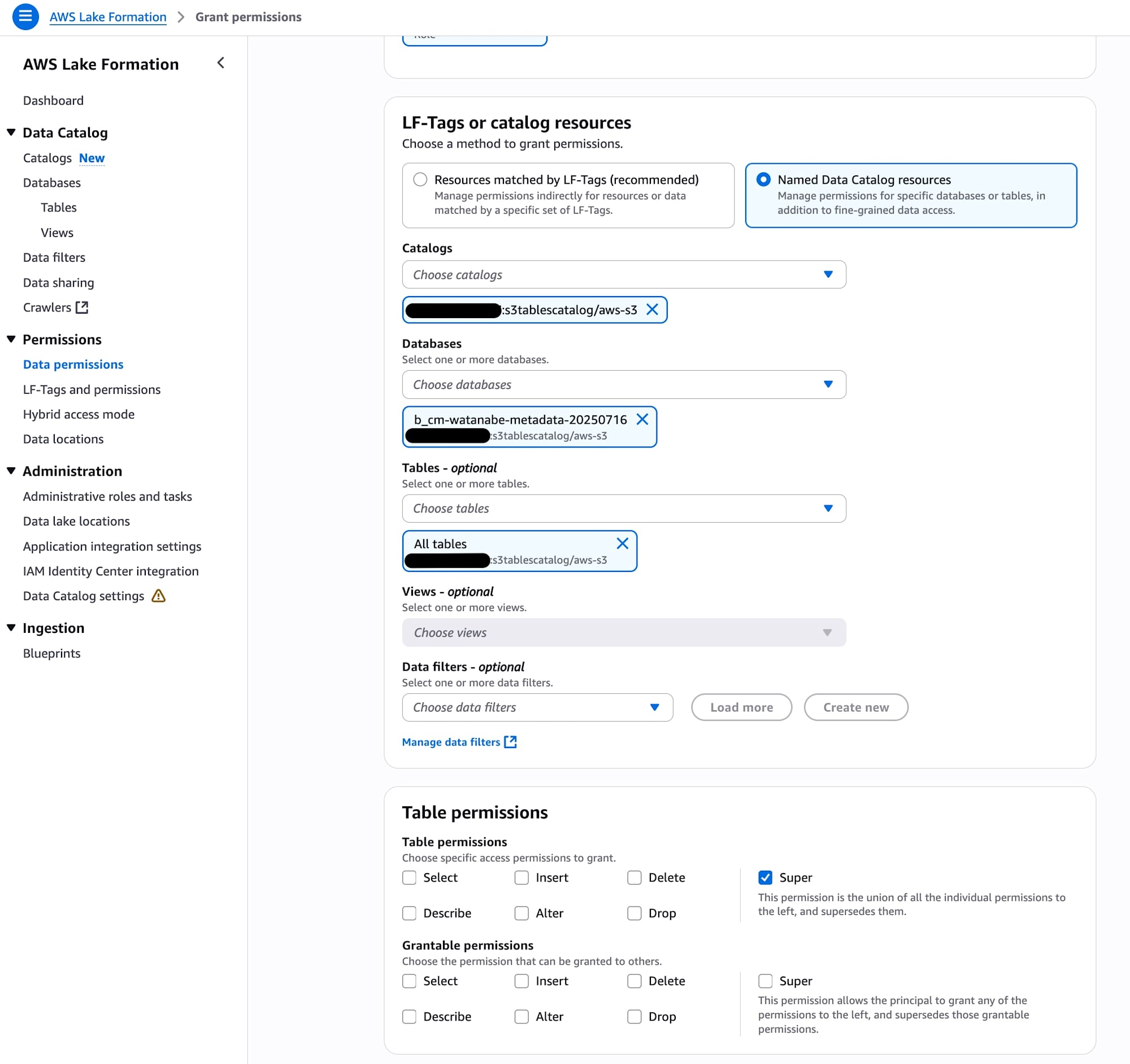This screenshot has width=1130, height=1064.
Task: Open Data locations in the sidebar
Action: point(64,439)
